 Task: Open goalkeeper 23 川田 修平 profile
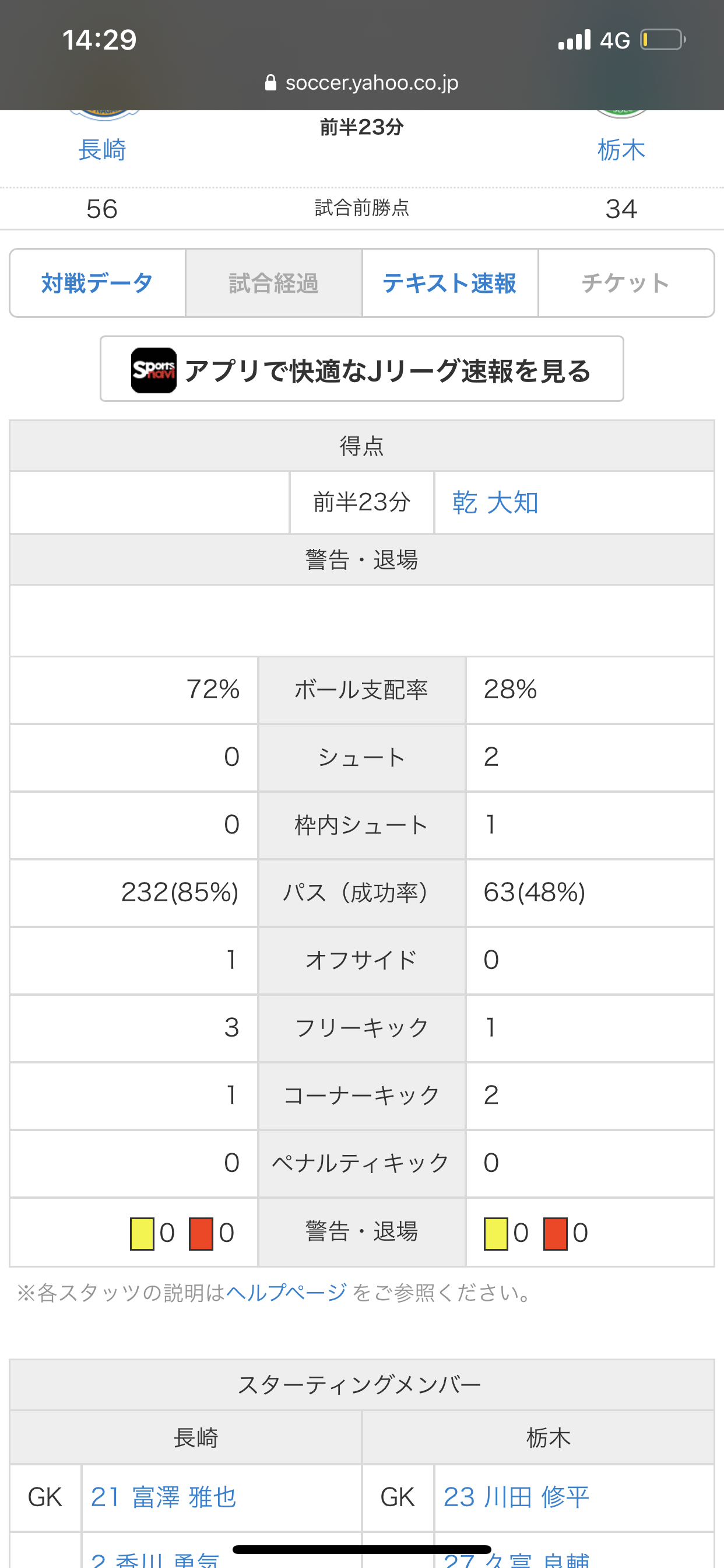[x=516, y=1497]
